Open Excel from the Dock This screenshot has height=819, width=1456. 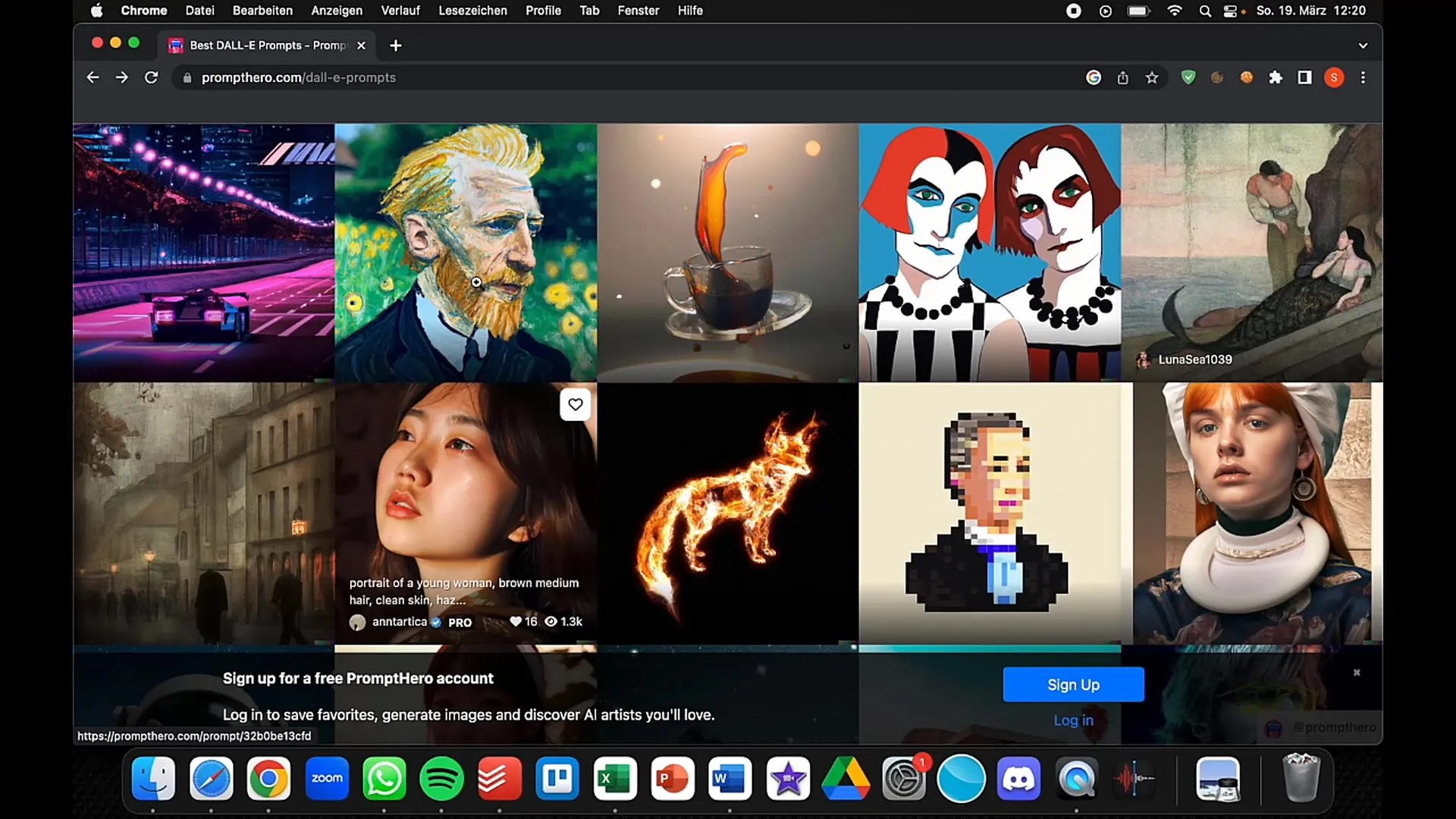pos(615,779)
